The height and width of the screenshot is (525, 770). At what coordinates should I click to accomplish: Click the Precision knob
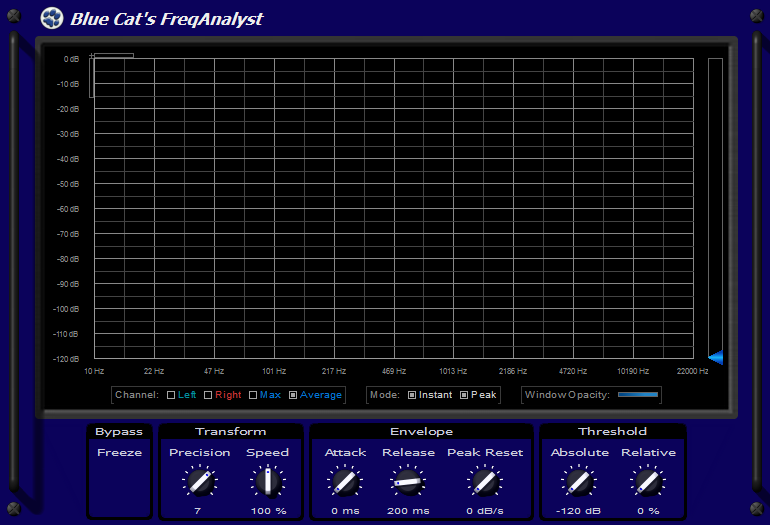pos(200,482)
